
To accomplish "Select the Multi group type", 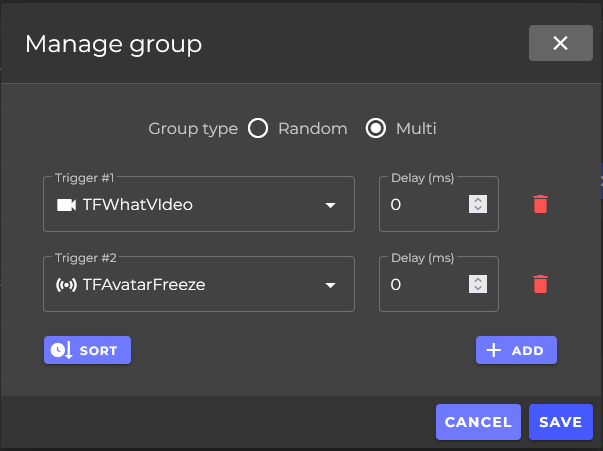I will [376, 128].
